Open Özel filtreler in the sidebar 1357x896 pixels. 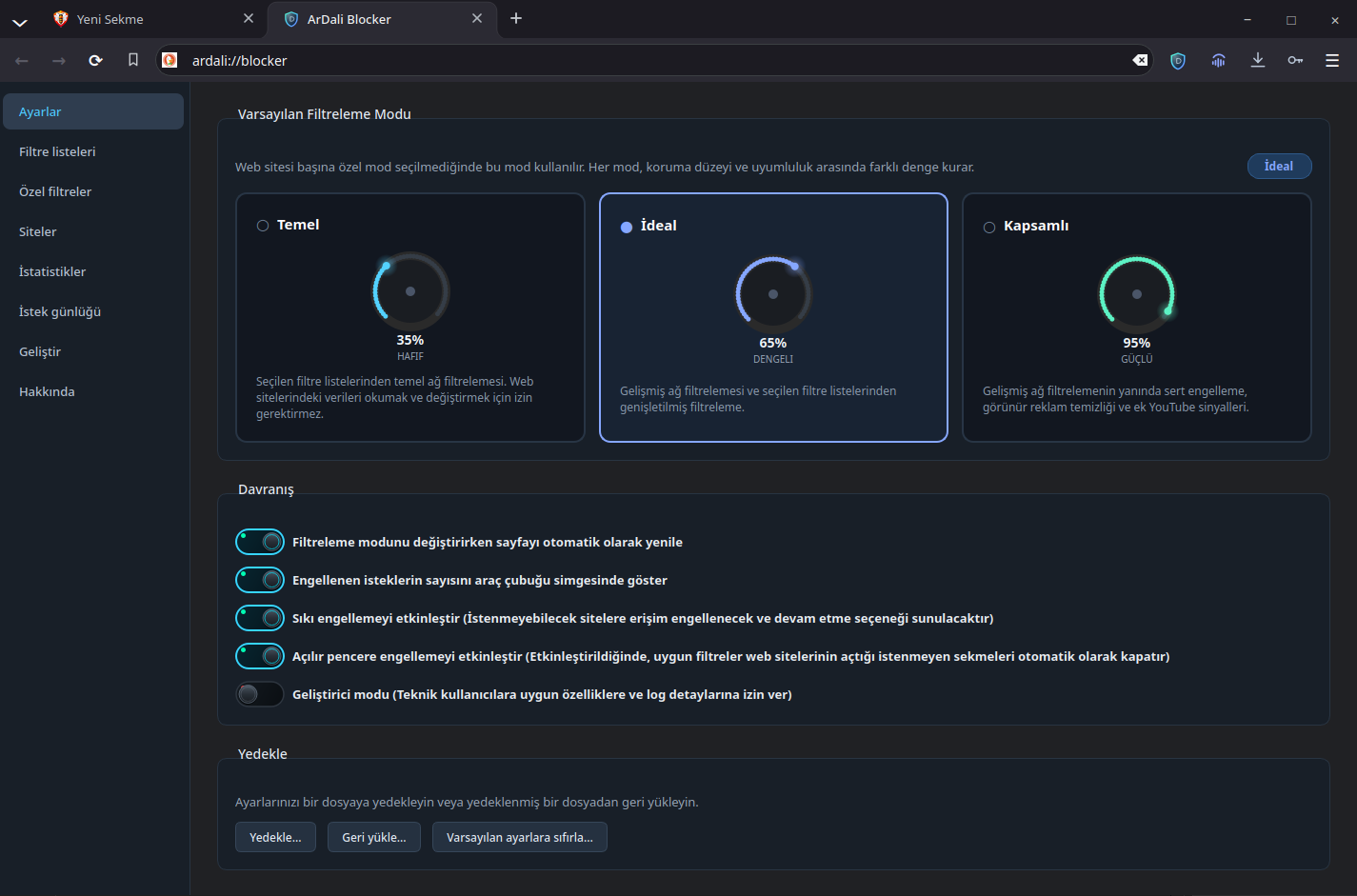[x=93, y=191]
